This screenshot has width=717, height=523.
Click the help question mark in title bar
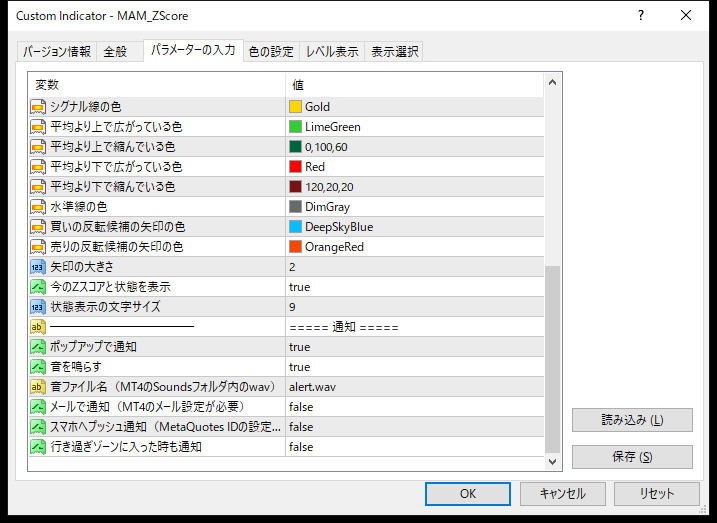tap(641, 16)
